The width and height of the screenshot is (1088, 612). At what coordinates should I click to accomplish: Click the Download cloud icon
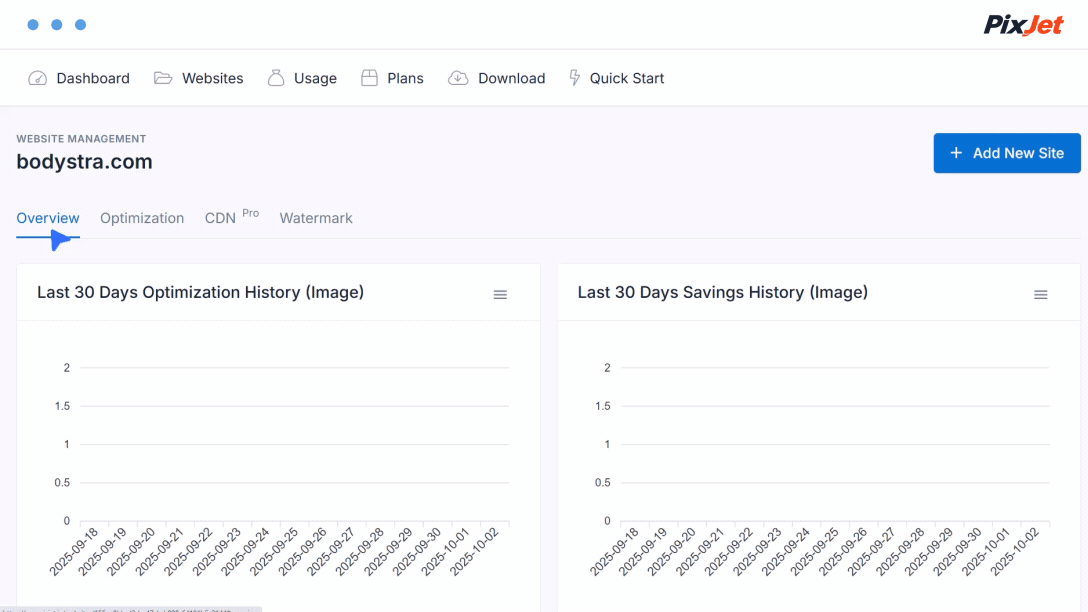458,78
